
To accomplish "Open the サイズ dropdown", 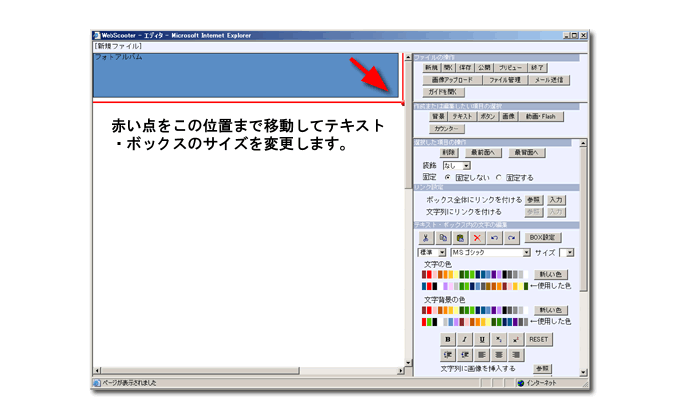I will 567,253.
